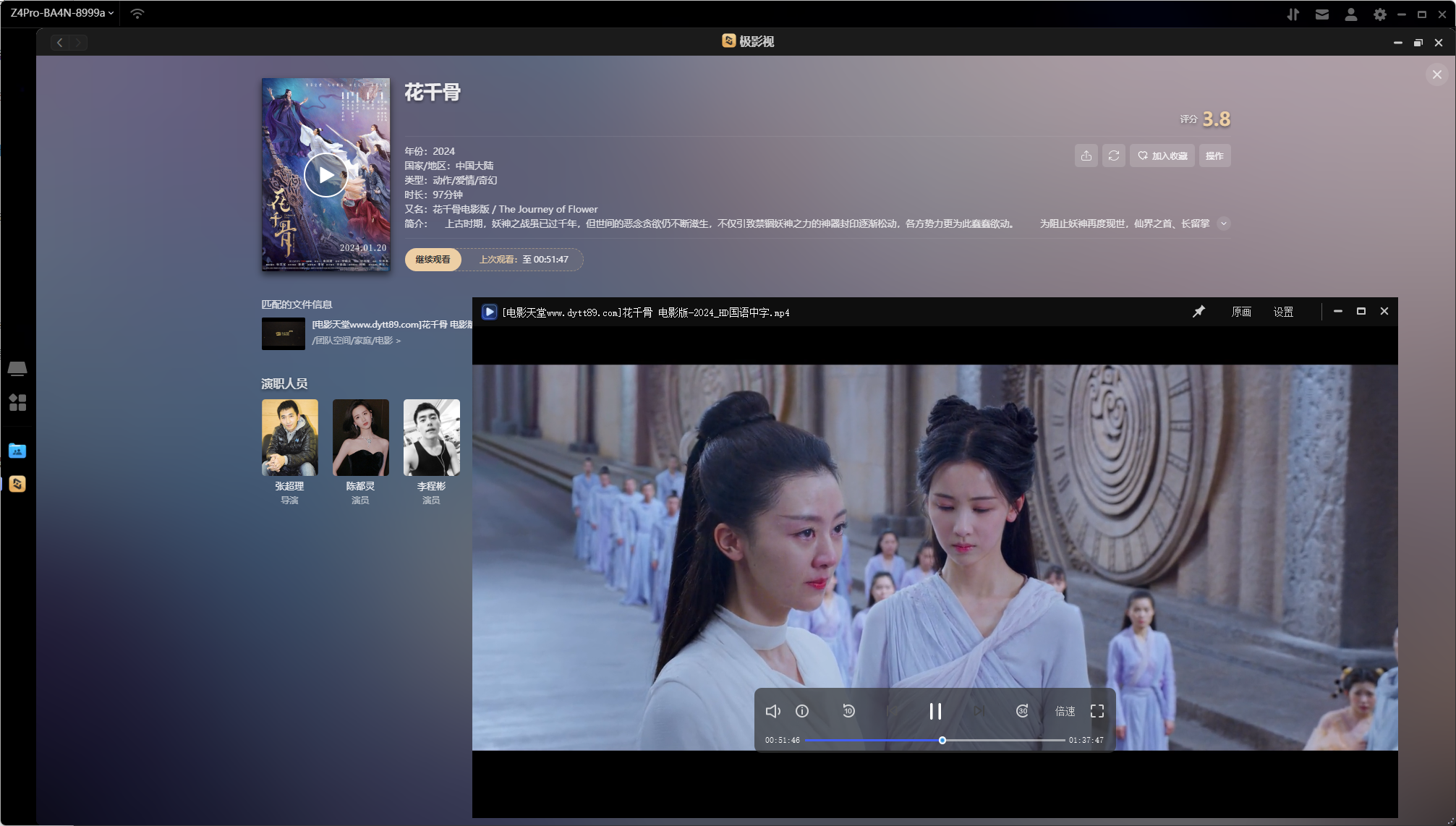Expand the full movie synopsis
Viewport: 1456px width, 826px height.
pyautogui.click(x=1224, y=223)
